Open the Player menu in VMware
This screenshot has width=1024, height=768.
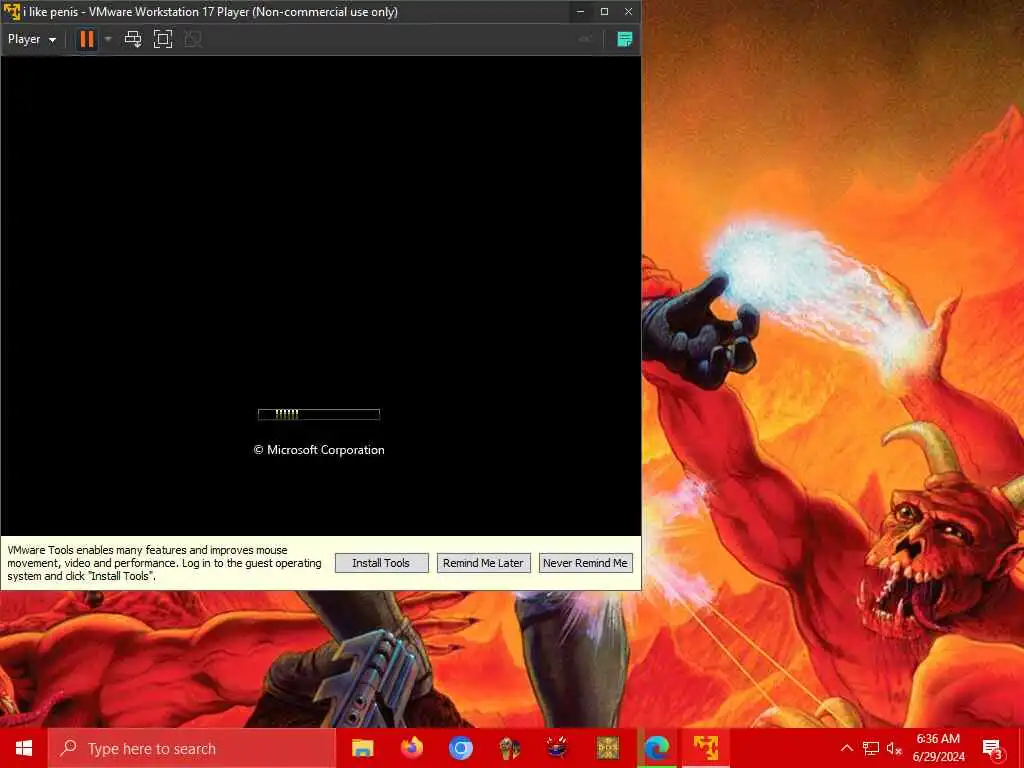(x=31, y=39)
